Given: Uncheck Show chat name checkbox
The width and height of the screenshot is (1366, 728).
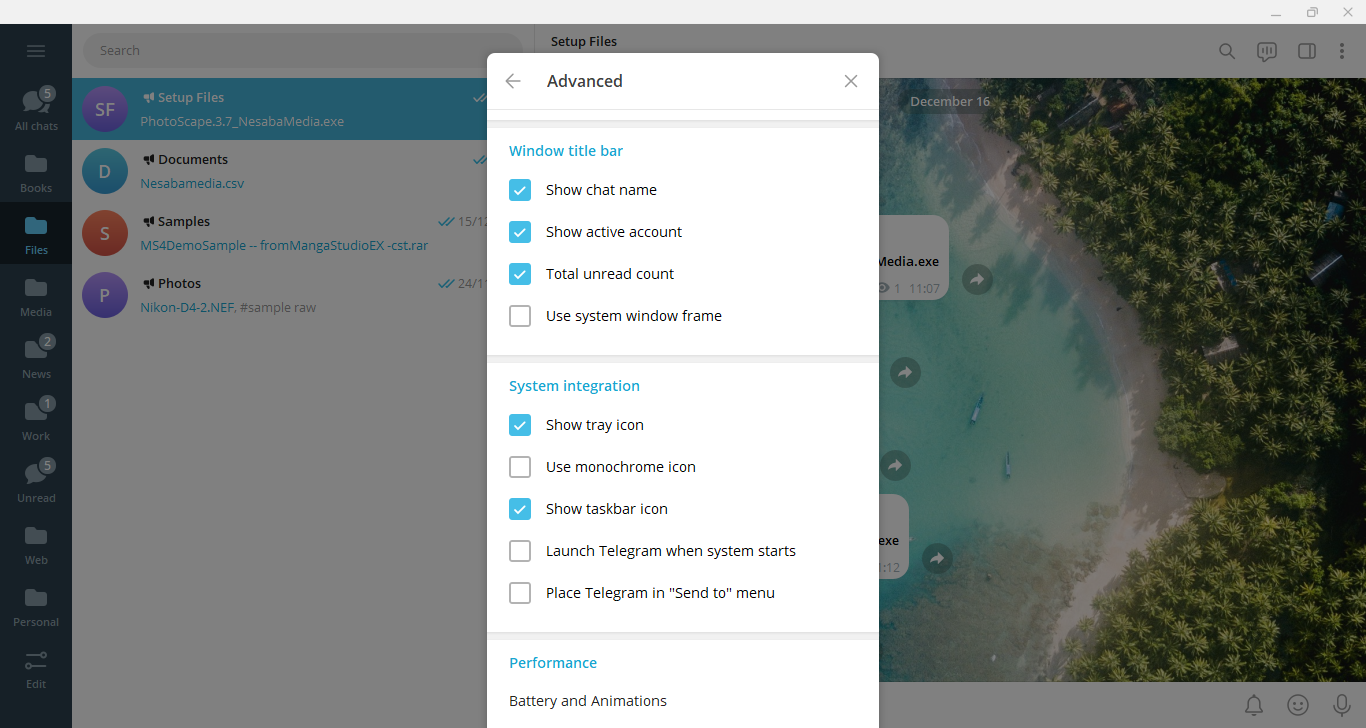Looking at the screenshot, I should [520, 190].
